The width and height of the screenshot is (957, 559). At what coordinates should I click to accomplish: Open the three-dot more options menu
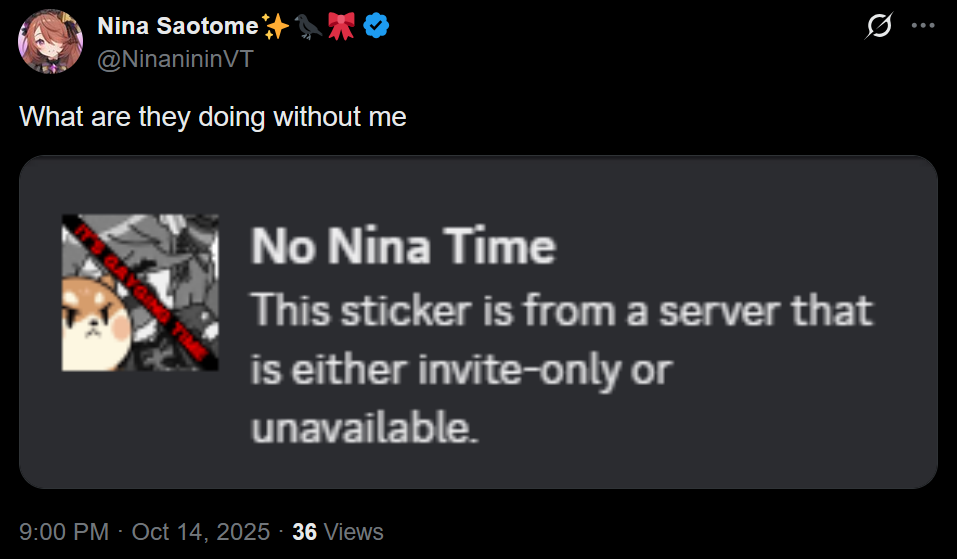(x=922, y=27)
